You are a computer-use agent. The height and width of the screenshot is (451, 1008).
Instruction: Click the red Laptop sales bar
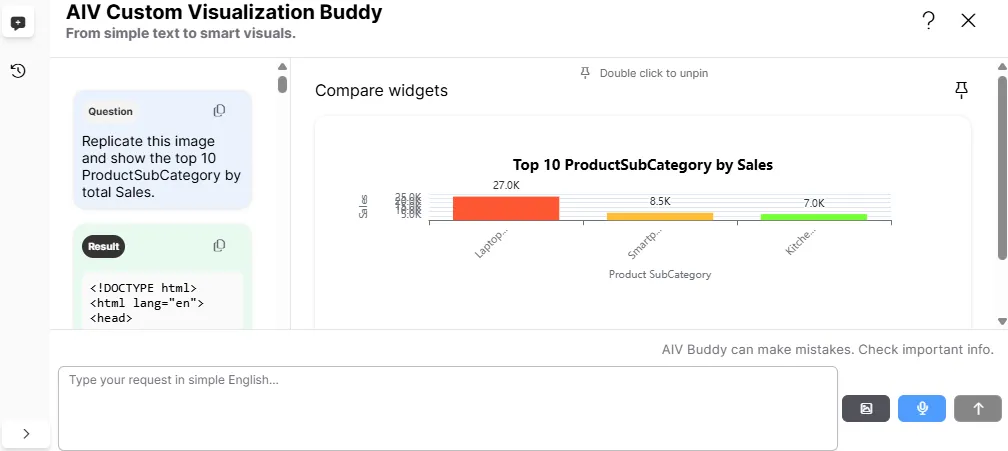(505, 208)
